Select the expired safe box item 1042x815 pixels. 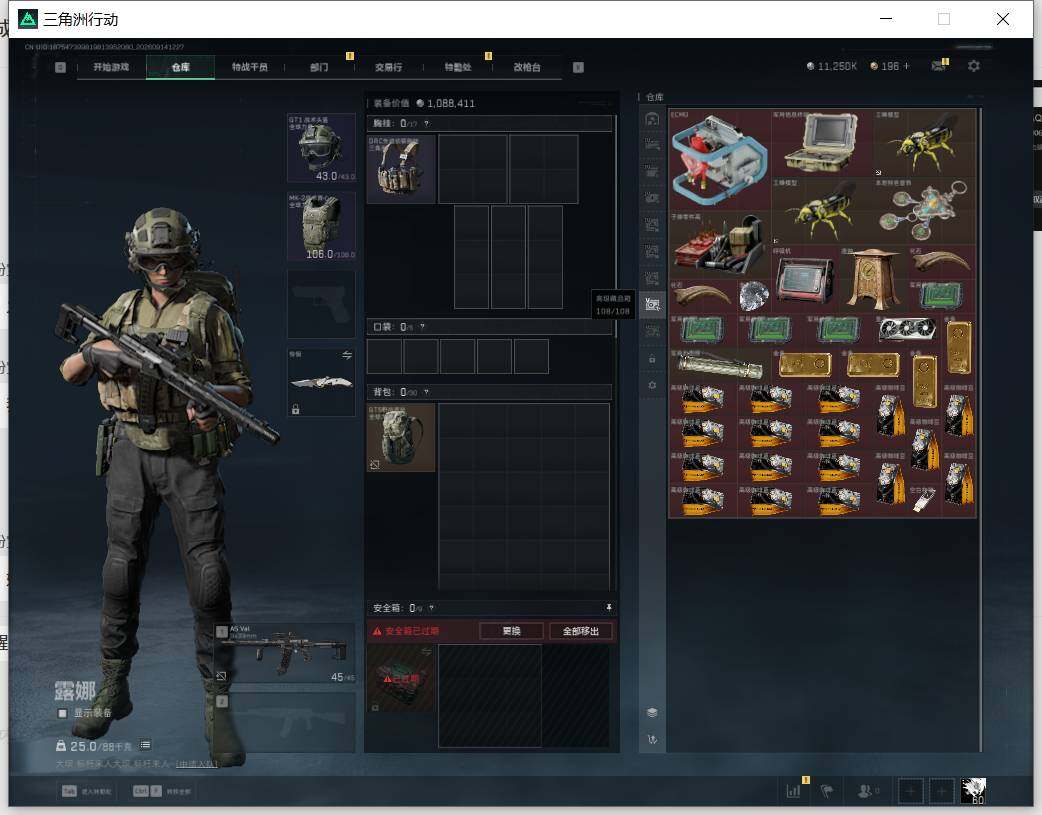click(401, 678)
